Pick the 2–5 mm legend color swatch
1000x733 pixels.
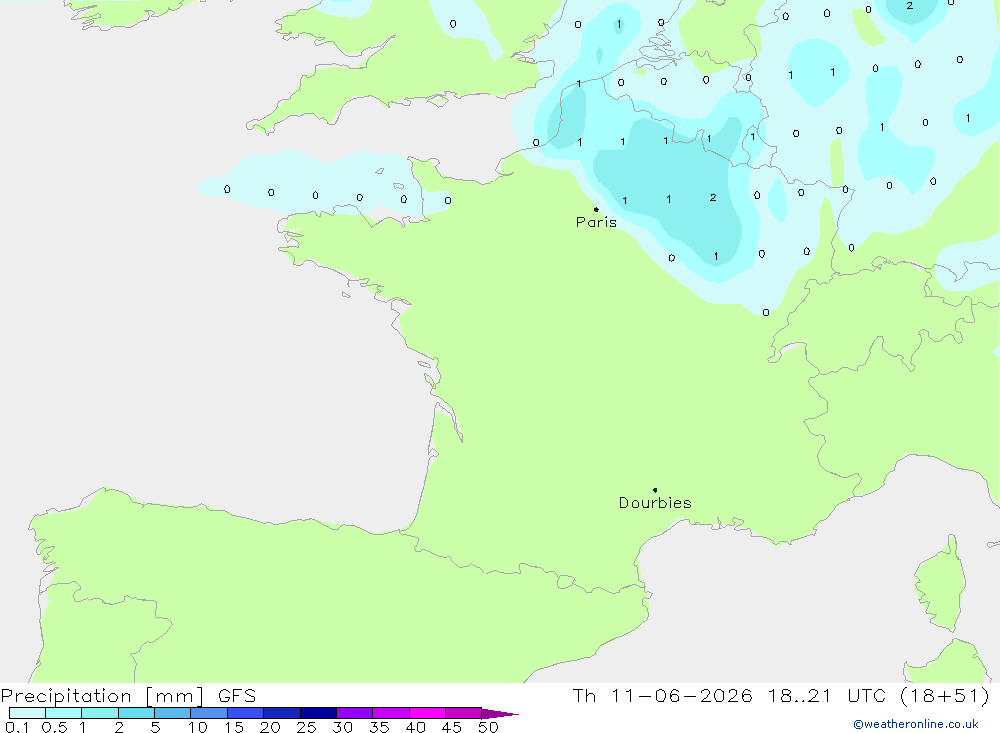coord(136,713)
